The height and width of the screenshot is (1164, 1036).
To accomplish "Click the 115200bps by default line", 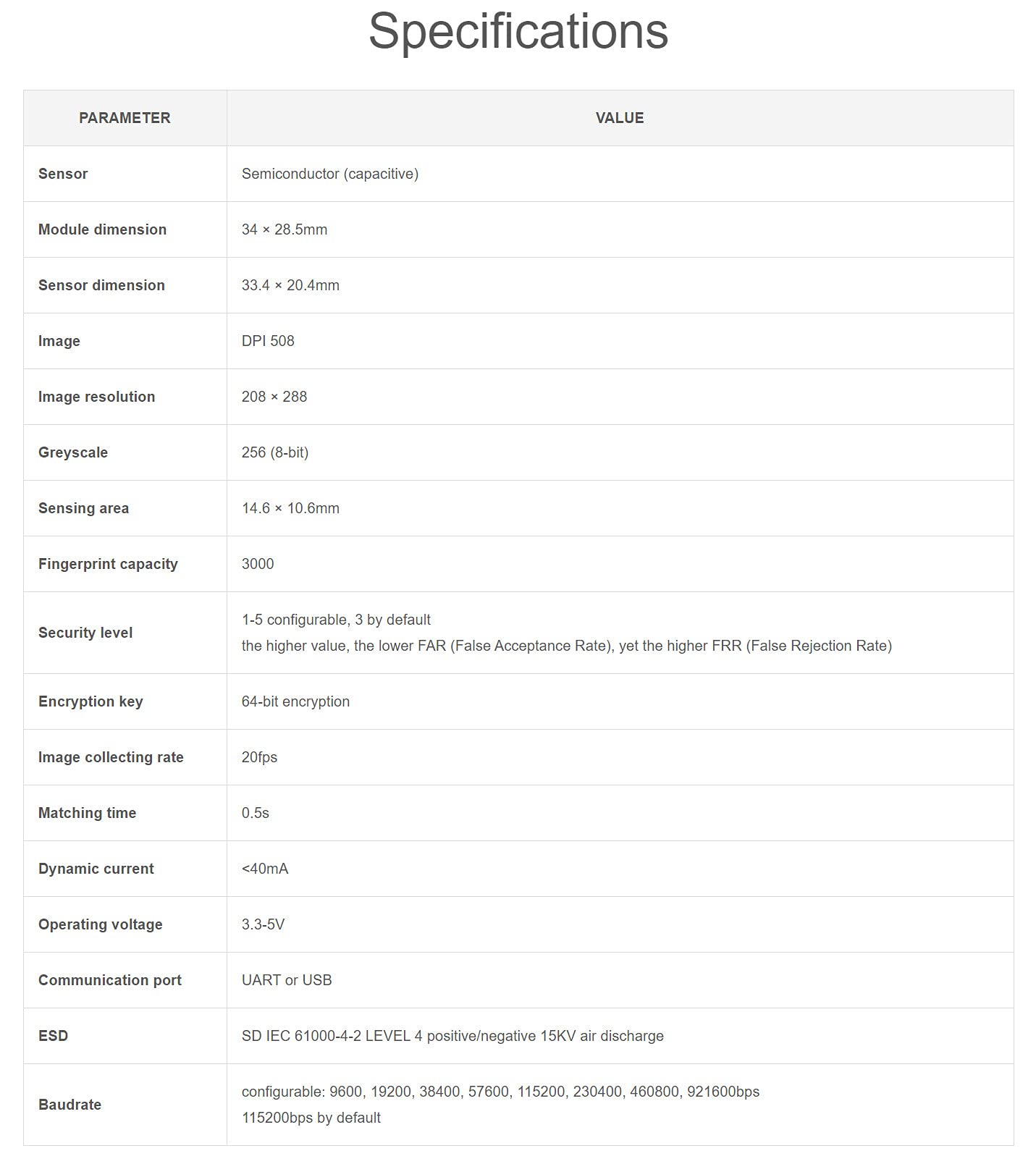I will click(311, 1118).
